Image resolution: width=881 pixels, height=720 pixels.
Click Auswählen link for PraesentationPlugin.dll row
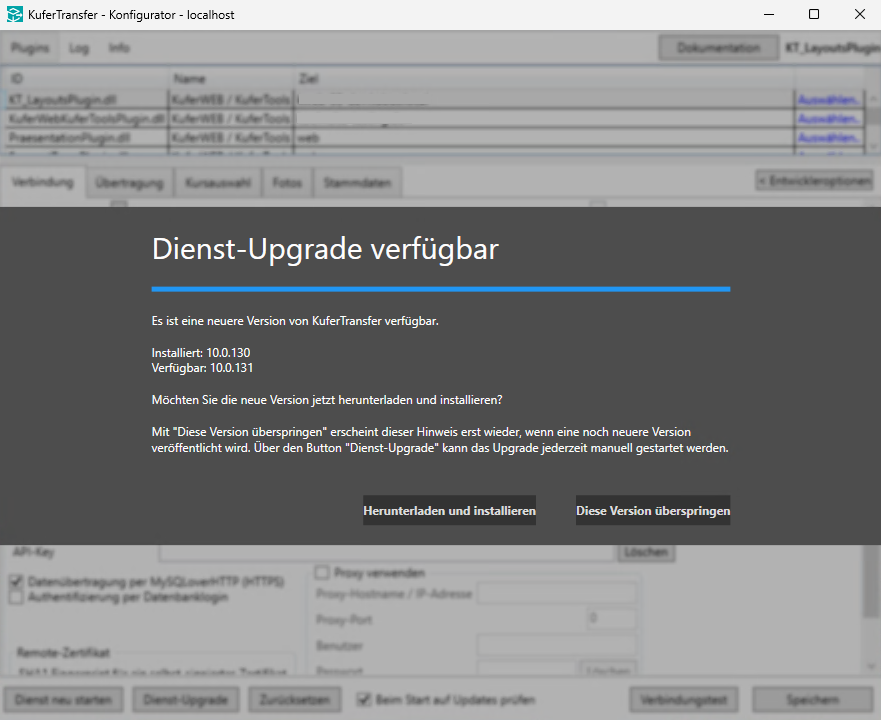tap(829, 138)
